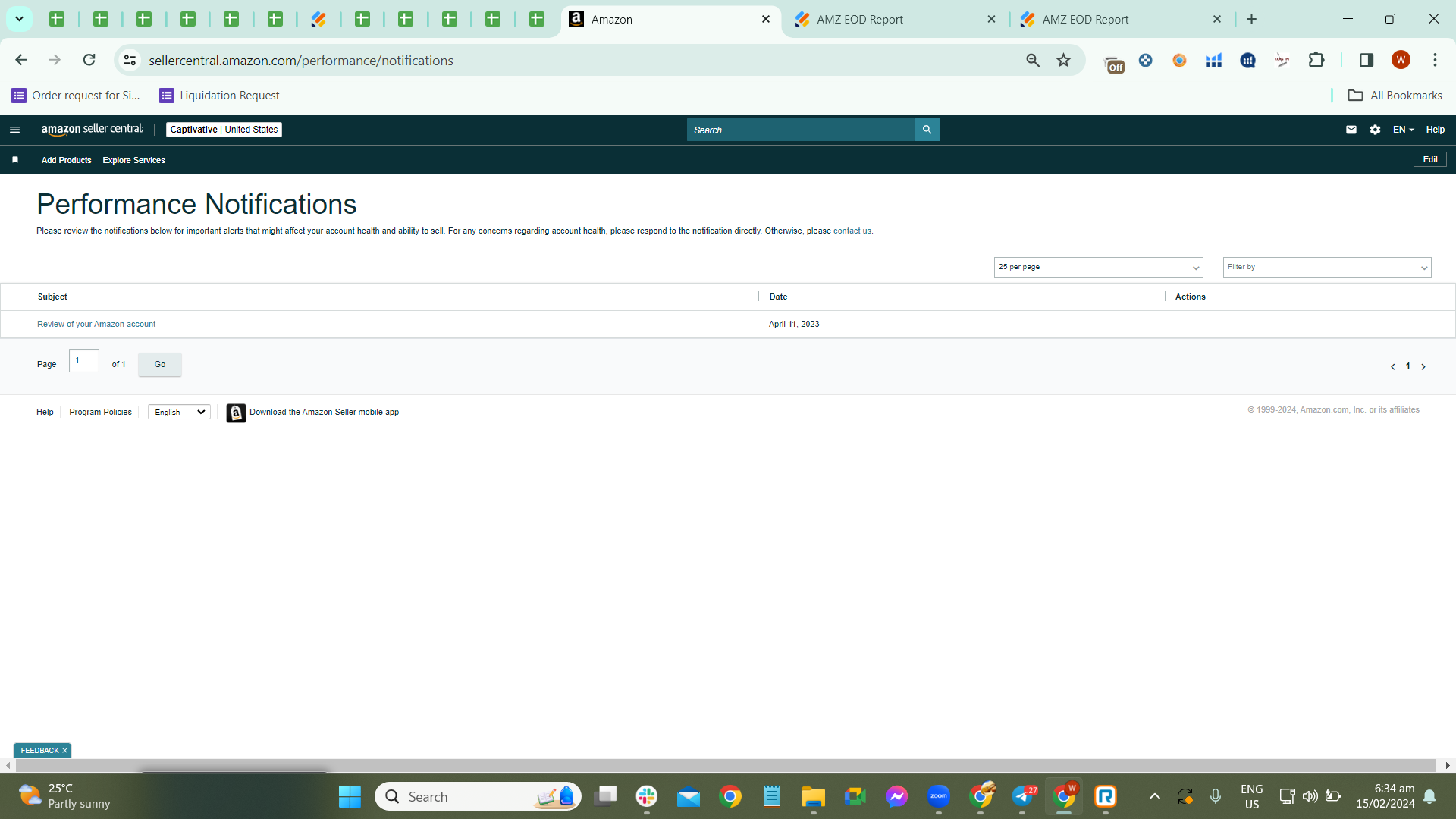Click the Seller Central search field
The width and height of the screenshot is (1456, 819).
pyautogui.click(x=801, y=130)
